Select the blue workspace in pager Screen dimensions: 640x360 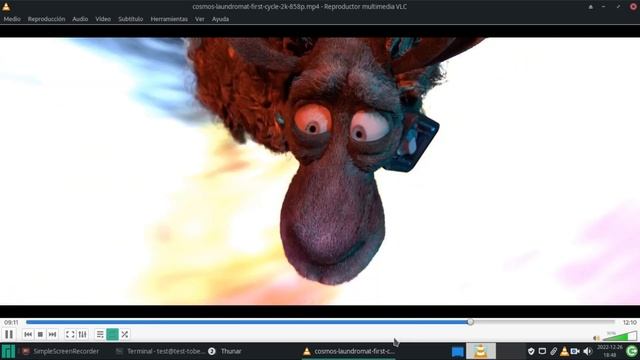[458, 351]
